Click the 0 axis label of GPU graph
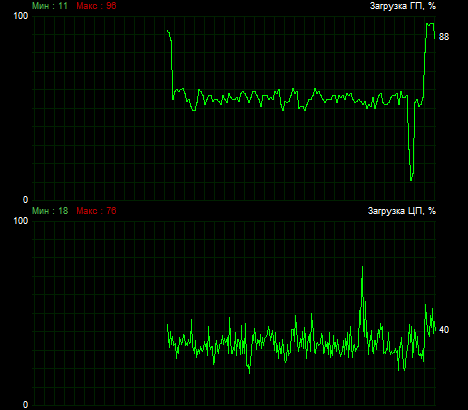Viewport: 468px width, 410px height. click(x=25, y=200)
